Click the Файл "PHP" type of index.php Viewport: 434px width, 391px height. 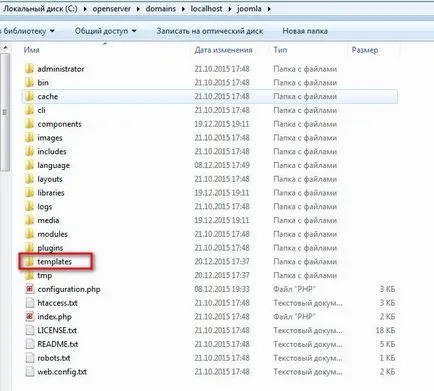(294, 317)
